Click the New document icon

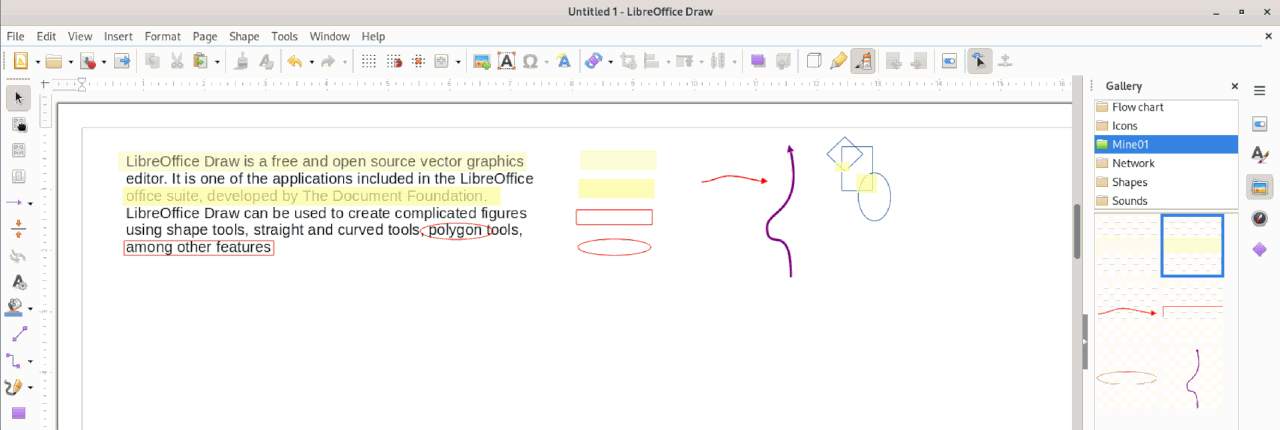pyautogui.click(x=21, y=61)
